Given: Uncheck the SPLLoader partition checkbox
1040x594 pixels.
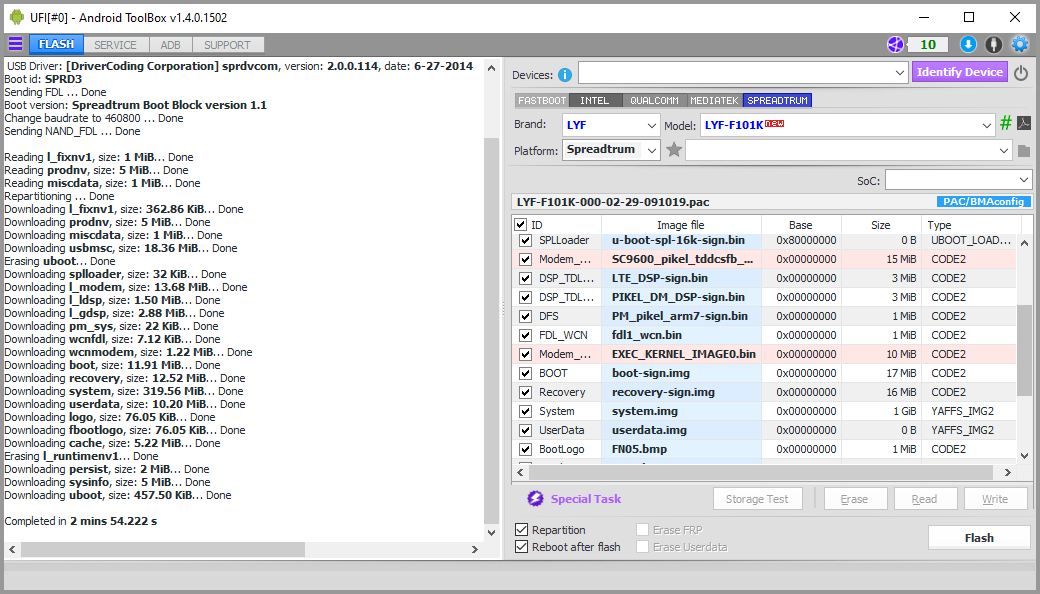Looking at the screenshot, I should (525, 240).
